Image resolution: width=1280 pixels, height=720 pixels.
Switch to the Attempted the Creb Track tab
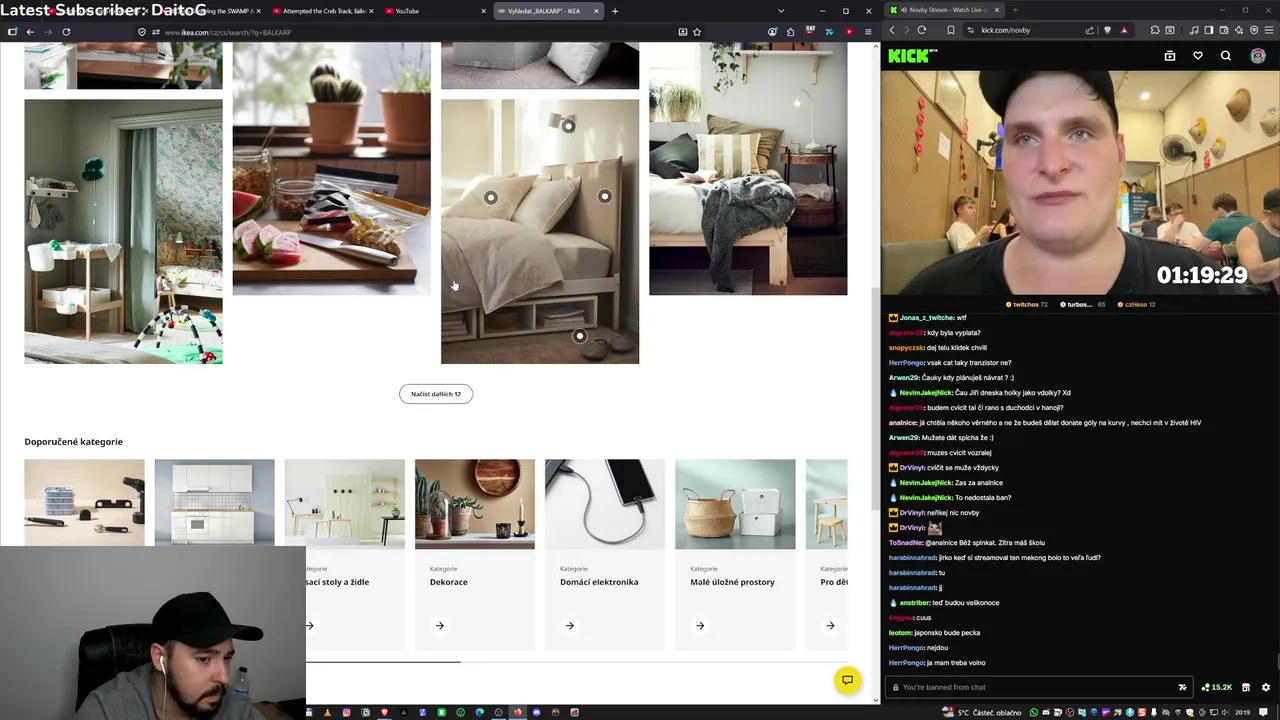point(324,11)
